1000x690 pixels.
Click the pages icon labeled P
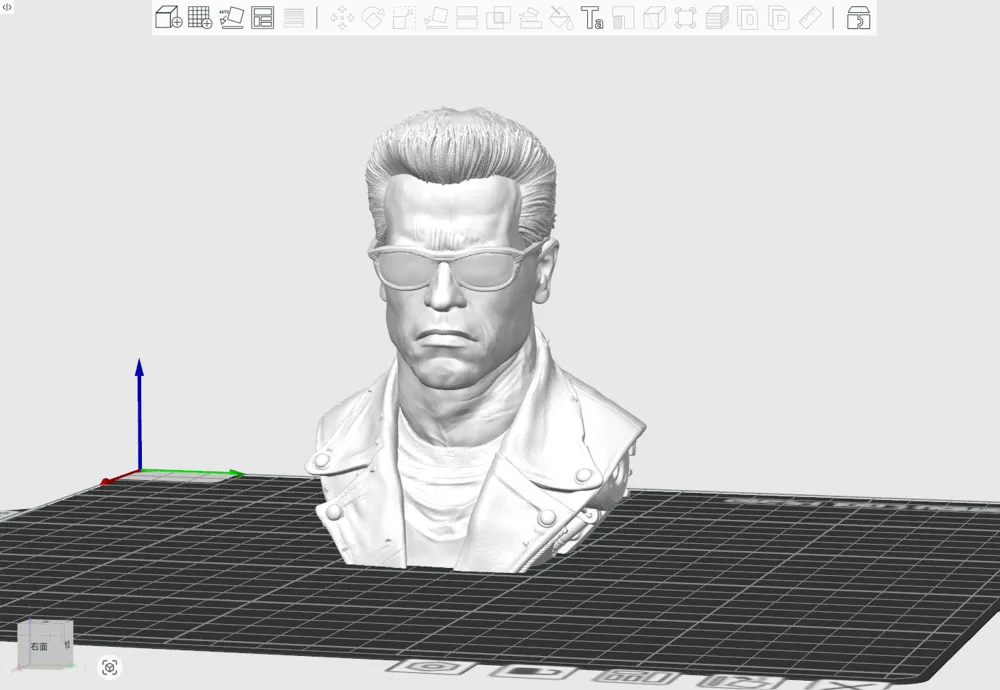pos(779,18)
